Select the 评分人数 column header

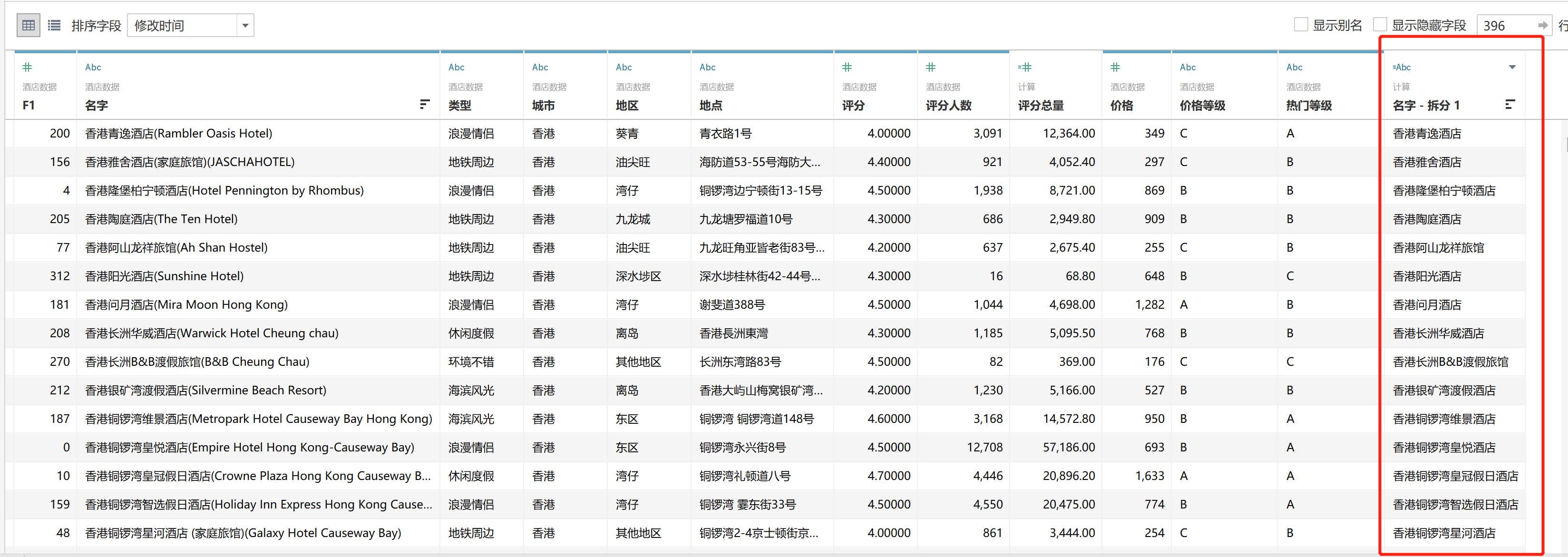click(x=948, y=105)
